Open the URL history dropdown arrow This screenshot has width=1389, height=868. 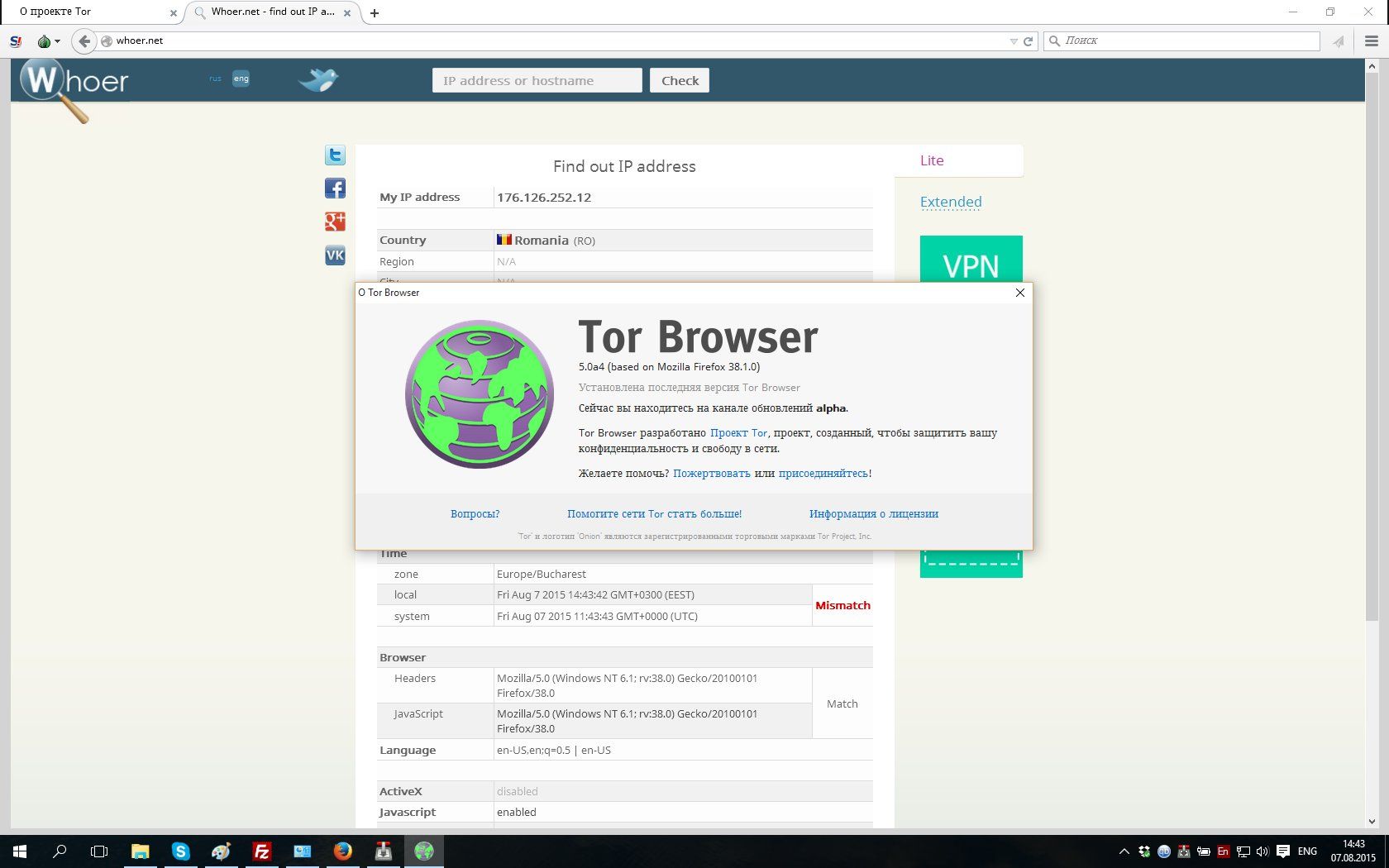coord(1014,41)
